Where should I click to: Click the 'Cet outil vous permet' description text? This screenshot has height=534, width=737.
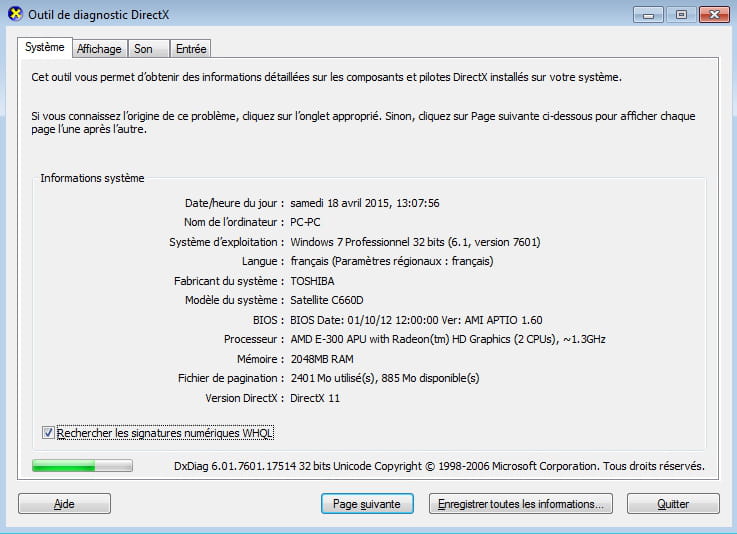pyautogui.click(x=327, y=77)
